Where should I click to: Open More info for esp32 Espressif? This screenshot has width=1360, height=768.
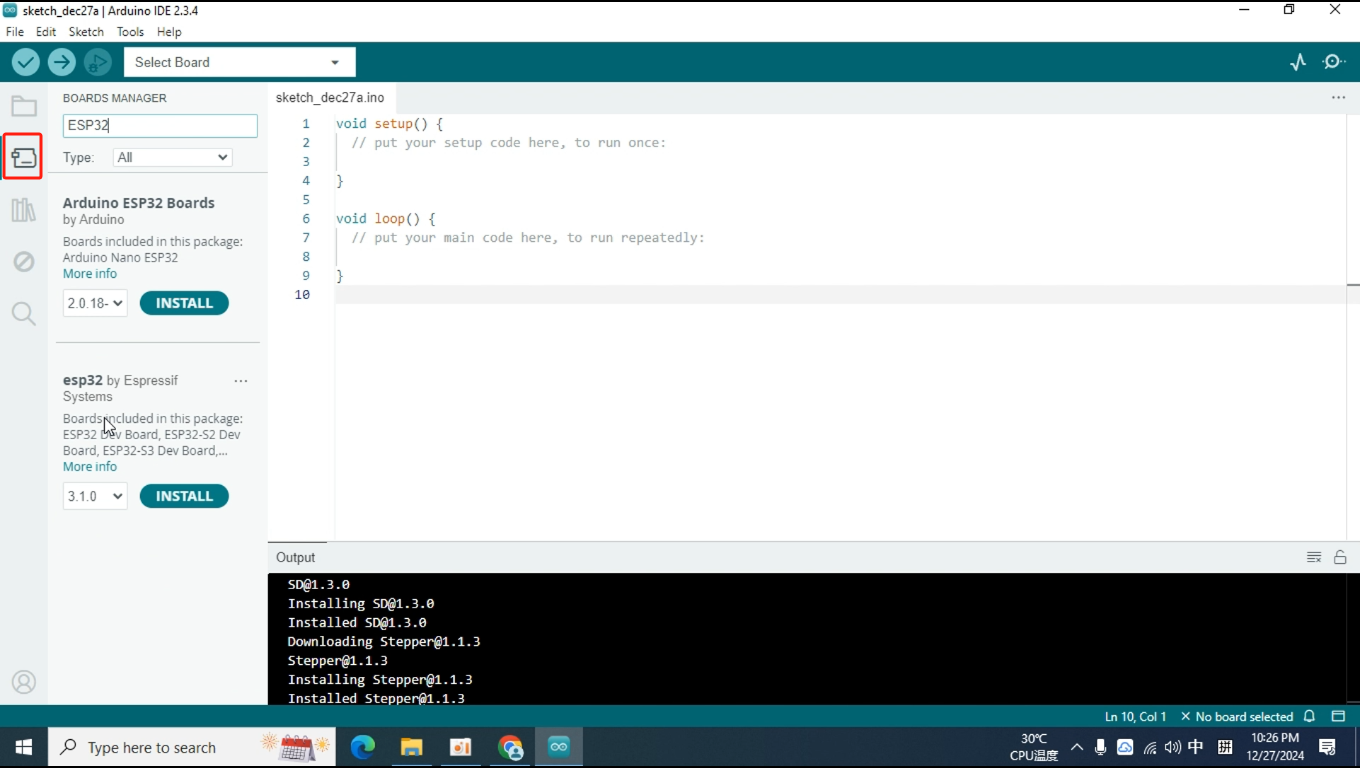click(90, 467)
